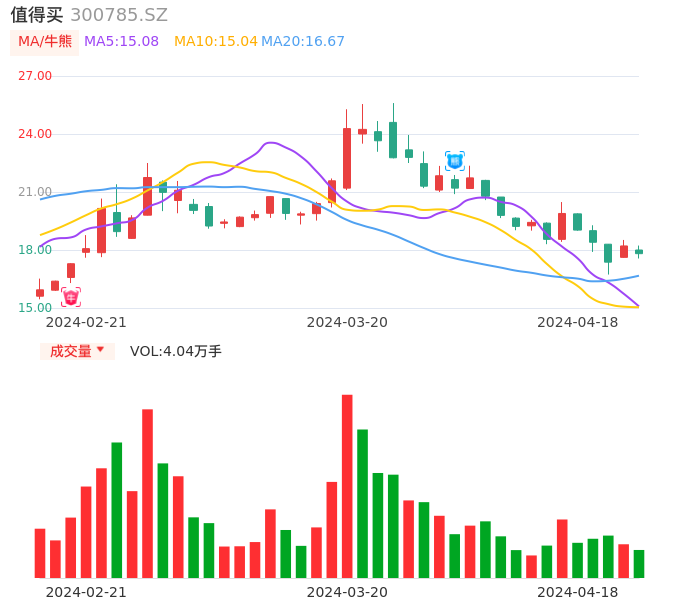Click the 成交量 volume label

tap(71, 351)
